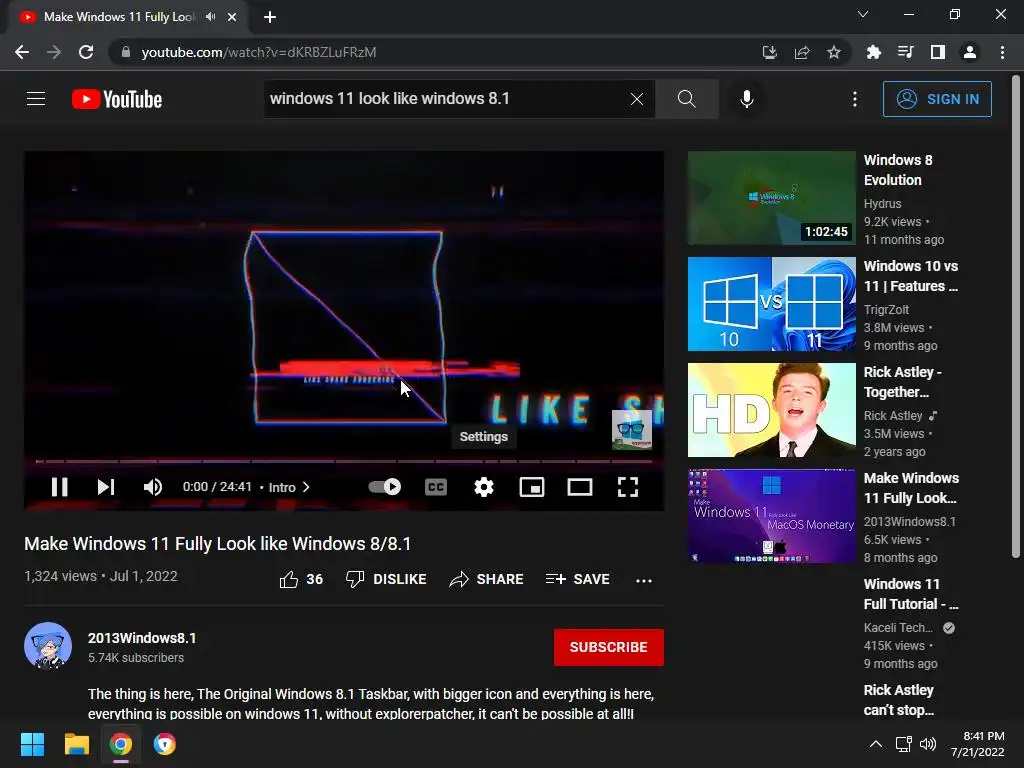Screen dimensions: 1024x768
Task: Bookmark this page with star
Action: tap(834, 52)
